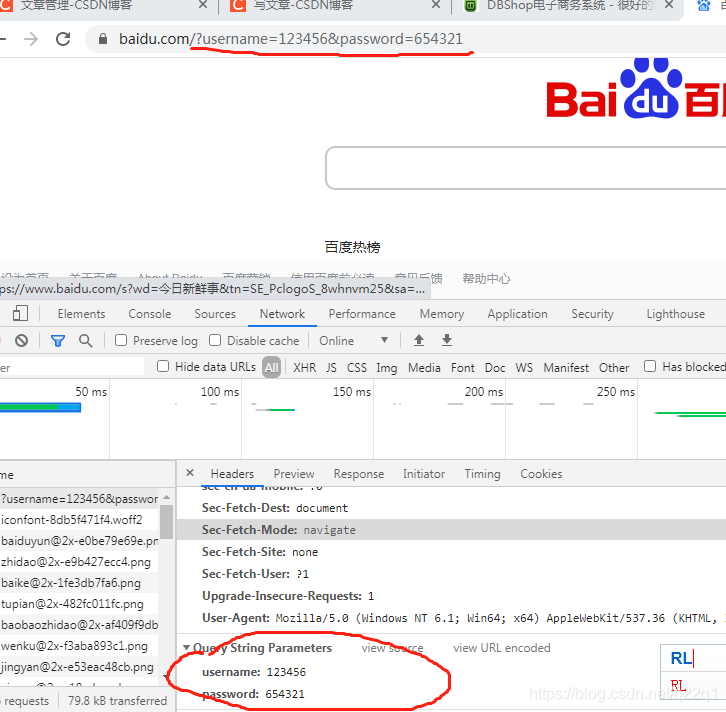
Task: Click the browser address bar URL
Action: pos(291,39)
